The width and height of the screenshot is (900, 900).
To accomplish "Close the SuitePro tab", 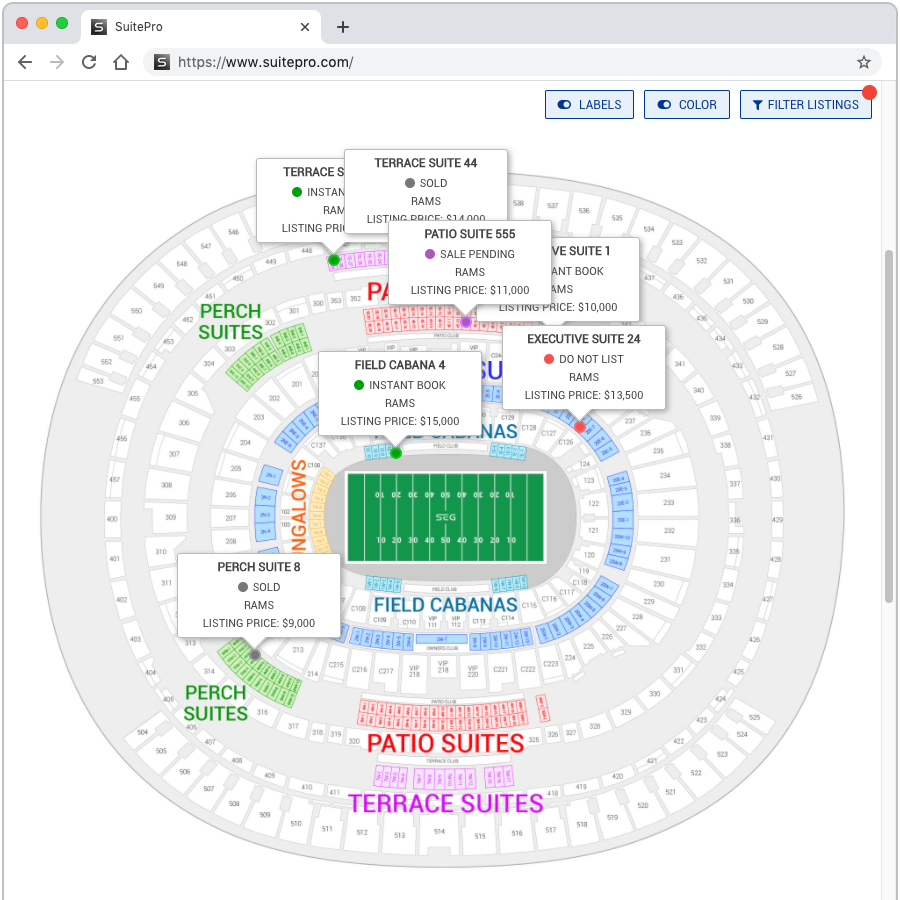I will [305, 27].
